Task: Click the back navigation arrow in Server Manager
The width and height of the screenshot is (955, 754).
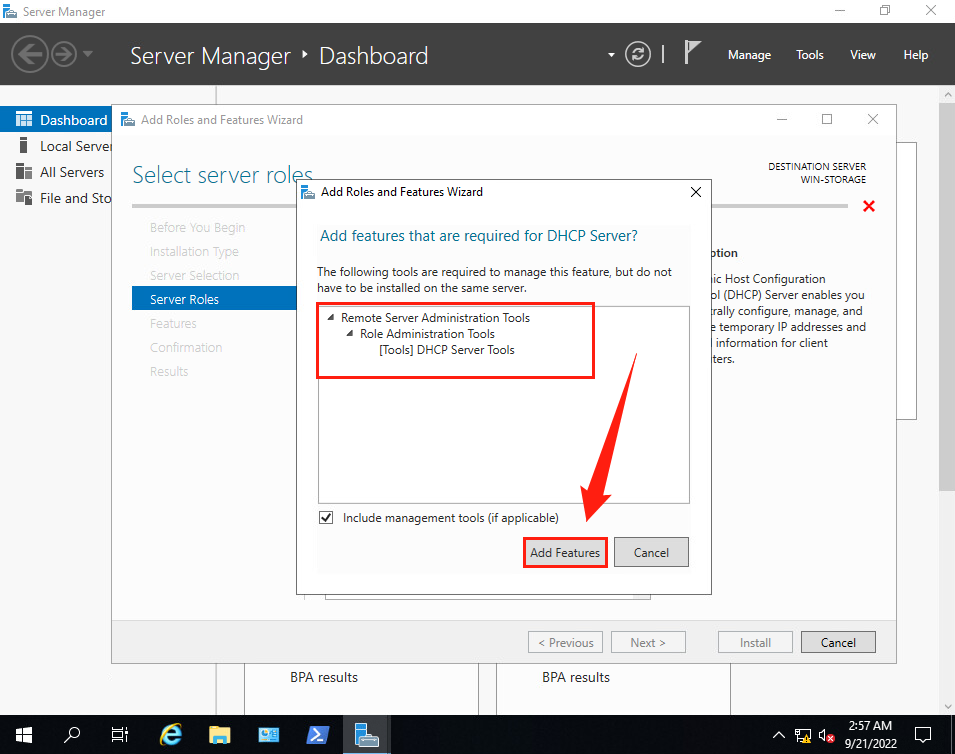Action: 29,54
